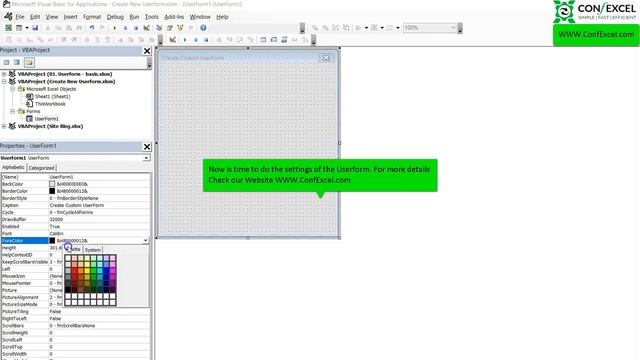Open Project Explorer via its toolbar icon

(159, 28)
